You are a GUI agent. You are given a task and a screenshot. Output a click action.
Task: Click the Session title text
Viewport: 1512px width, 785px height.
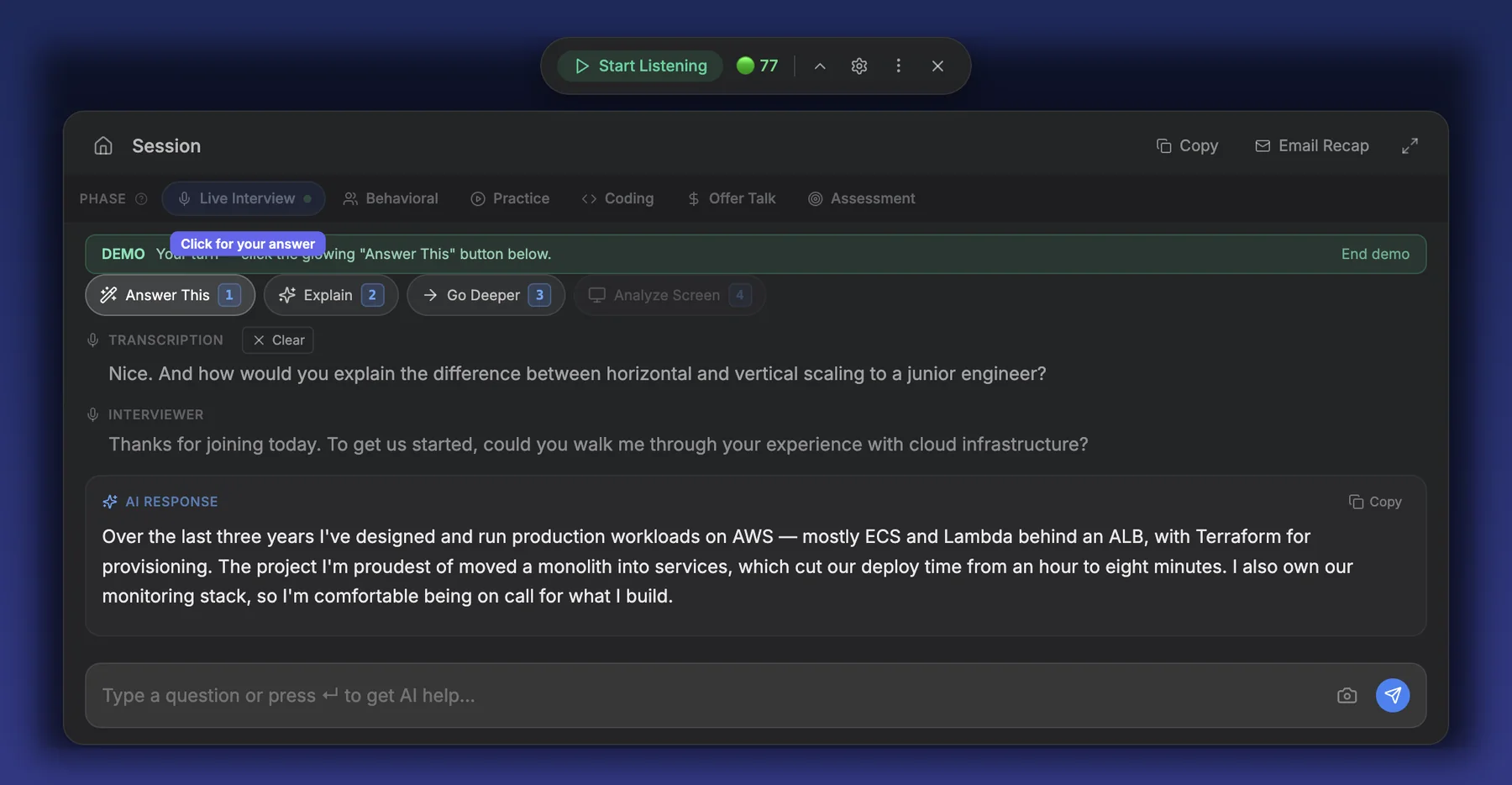click(x=166, y=145)
